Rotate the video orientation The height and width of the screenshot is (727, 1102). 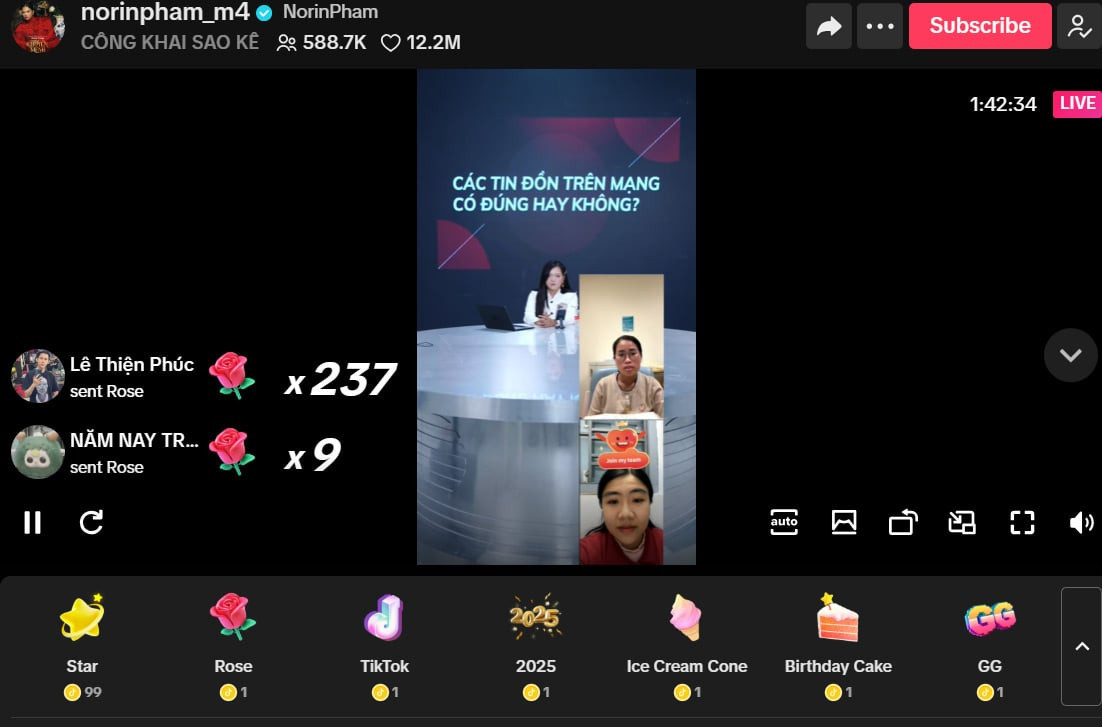pyautogui.click(x=903, y=522)
